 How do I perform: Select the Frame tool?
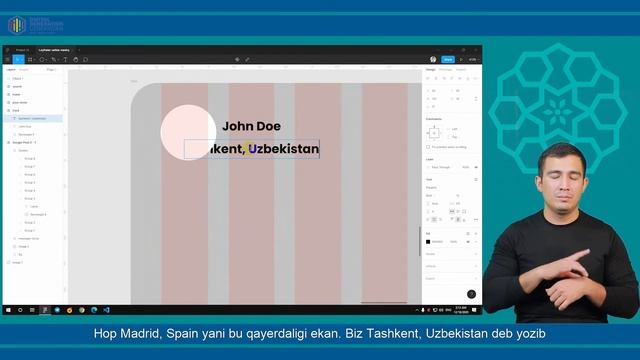pos(30,60)
